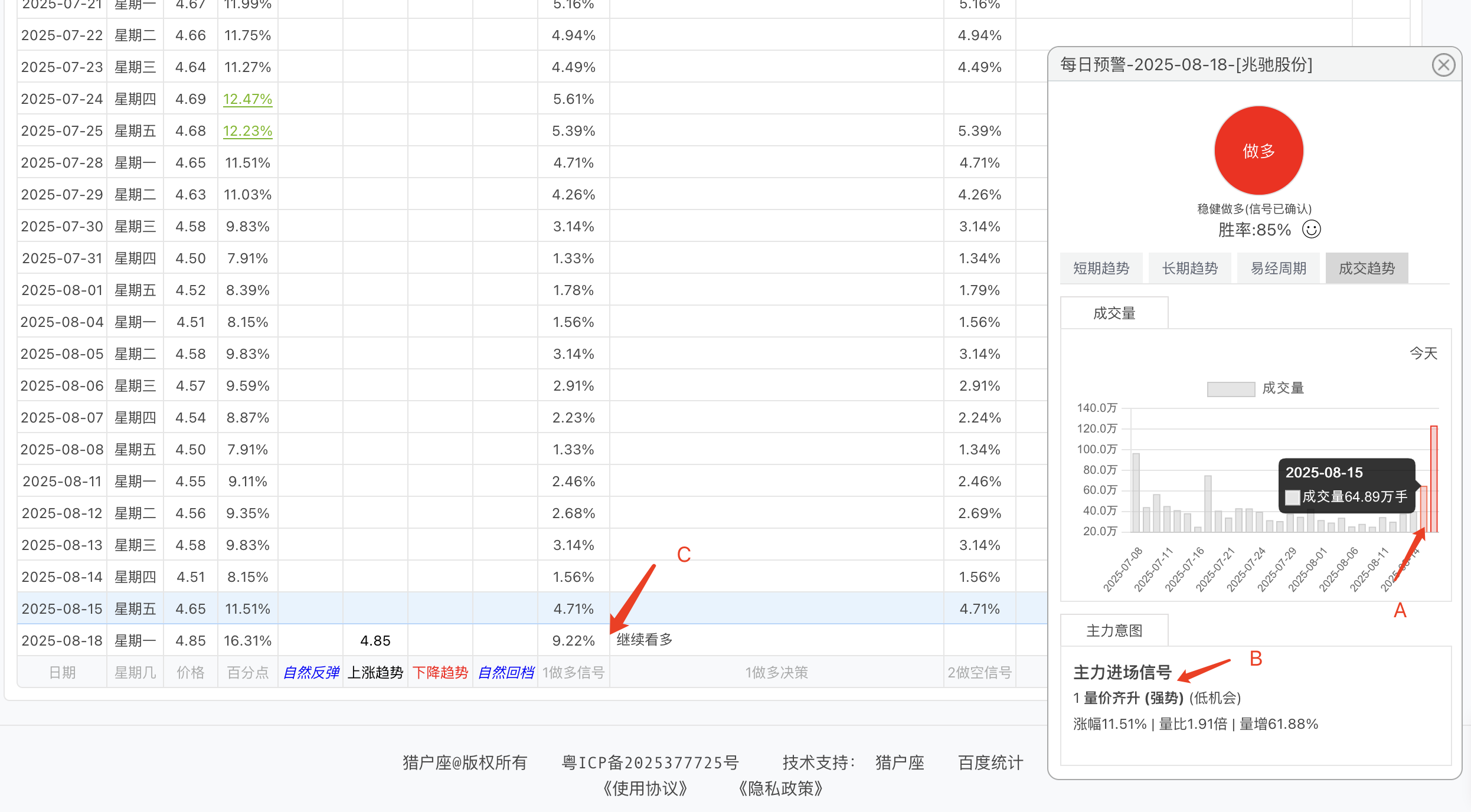Click the red 做多 circle indicator
The image size is (1471, 812).
(x=1258, y=150)
